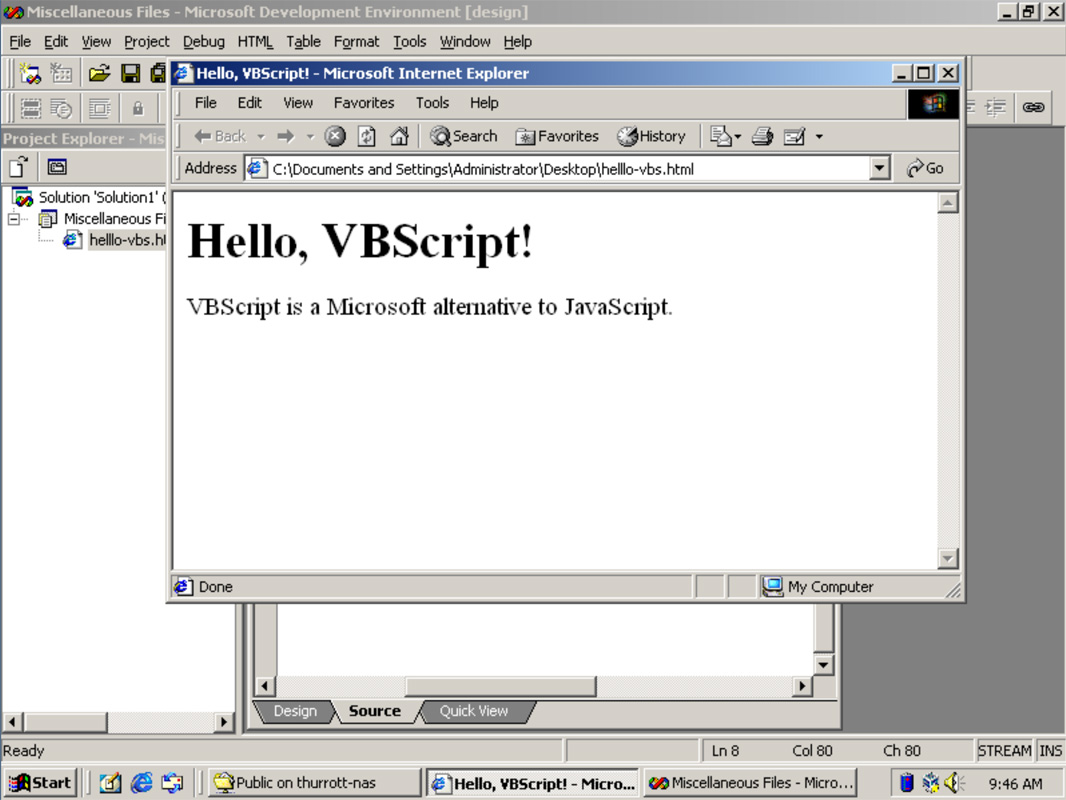This screenshot has height=800, width=1066.
Task: Click the Save floppy disk icon
Action: [130, 73]
